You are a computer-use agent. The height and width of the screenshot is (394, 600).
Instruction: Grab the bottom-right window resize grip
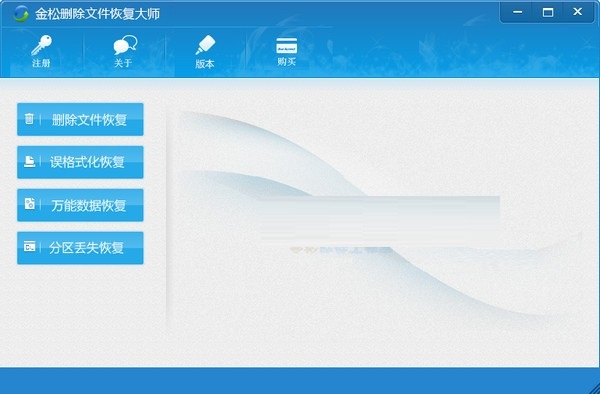pos(594,388)
